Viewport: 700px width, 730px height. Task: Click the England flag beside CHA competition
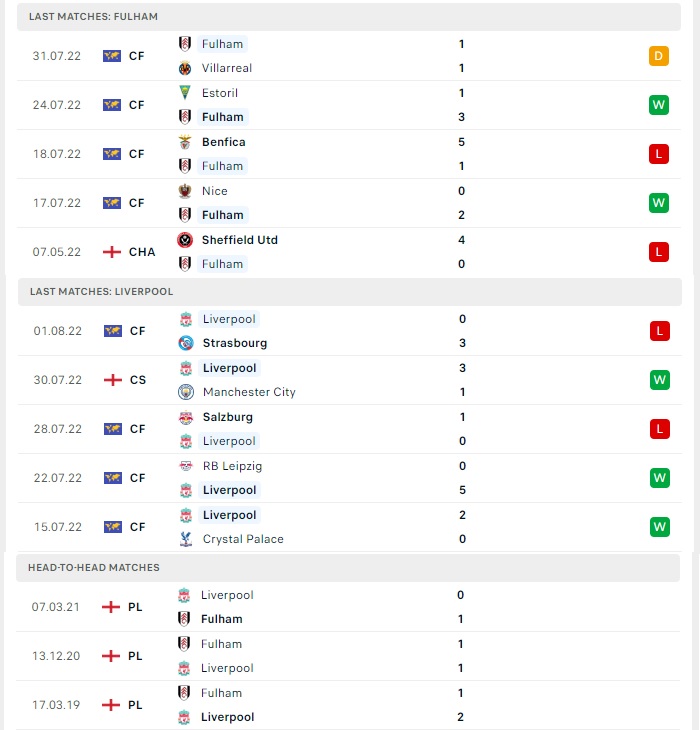(112, 252)
